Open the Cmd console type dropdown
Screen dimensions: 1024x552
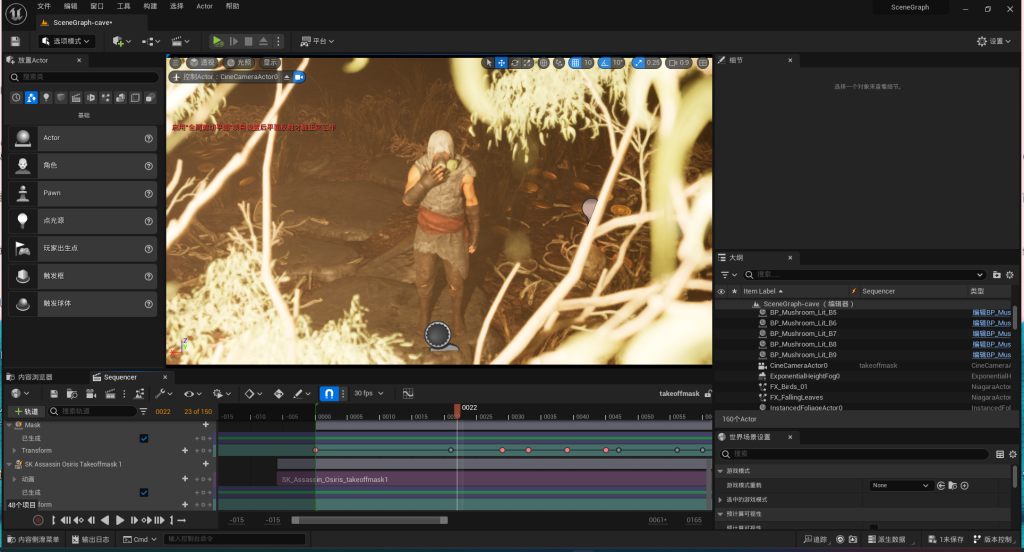tap(140, 540)
